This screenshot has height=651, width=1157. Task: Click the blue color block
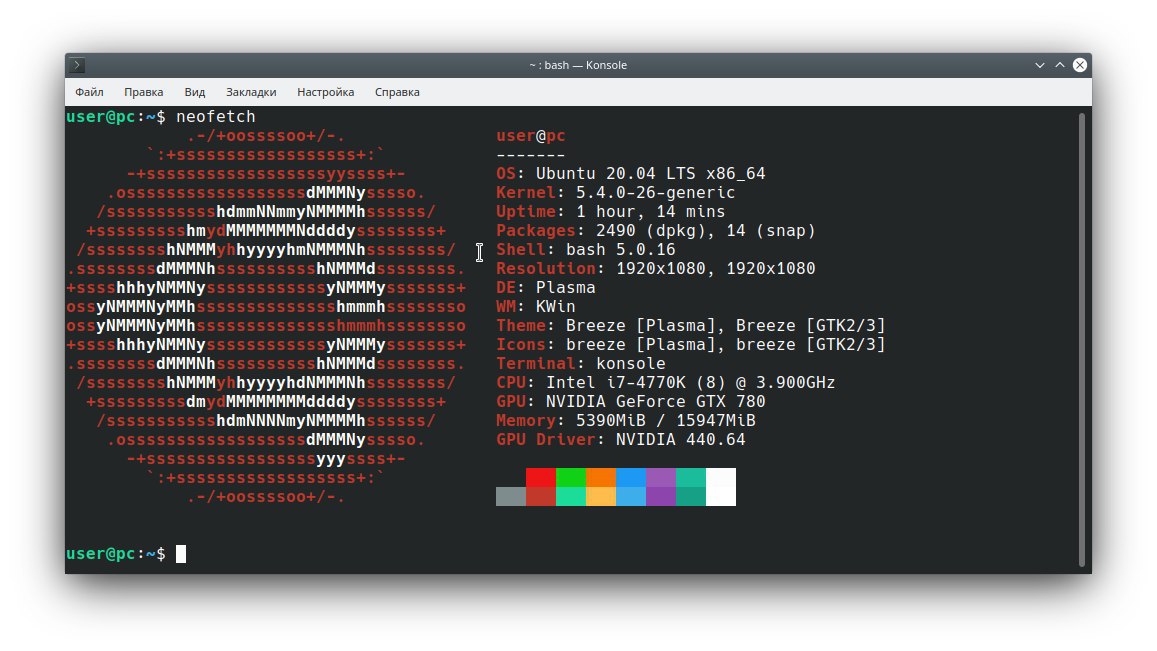pyautogui.click(x=631, y=478)
